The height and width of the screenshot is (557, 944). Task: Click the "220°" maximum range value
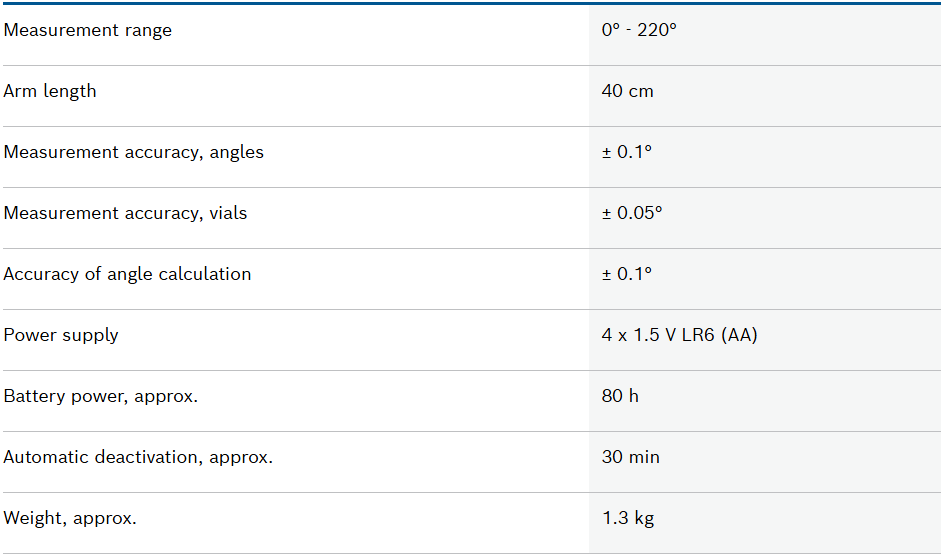tap(658, 30)
